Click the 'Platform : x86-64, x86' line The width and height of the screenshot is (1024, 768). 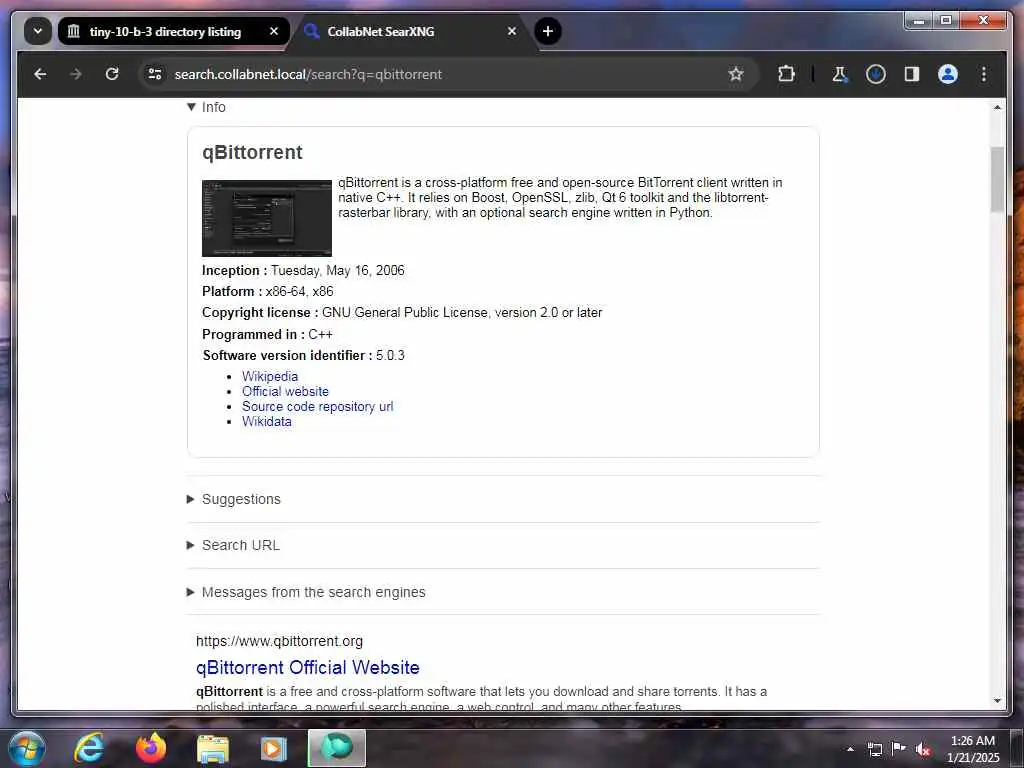click(x=267, y=291)
